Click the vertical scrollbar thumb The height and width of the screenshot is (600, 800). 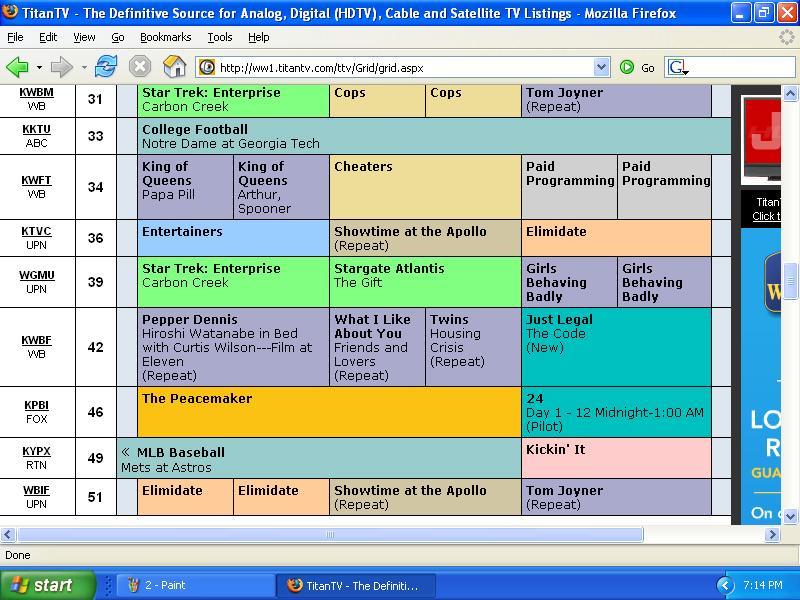click(x=790, y=281)
